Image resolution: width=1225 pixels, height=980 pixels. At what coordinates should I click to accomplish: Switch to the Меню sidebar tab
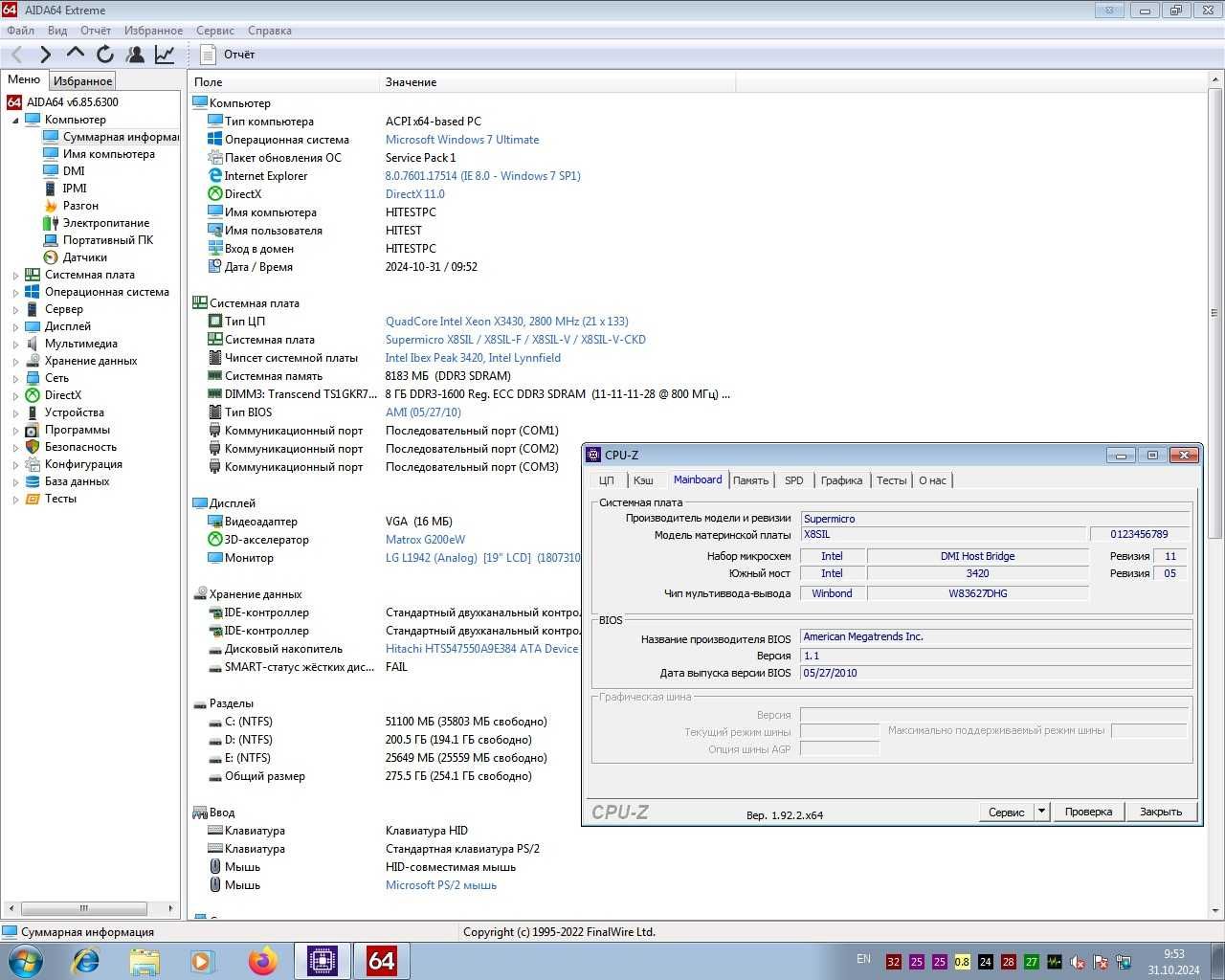pyautogui.click(x=24, y=79)
